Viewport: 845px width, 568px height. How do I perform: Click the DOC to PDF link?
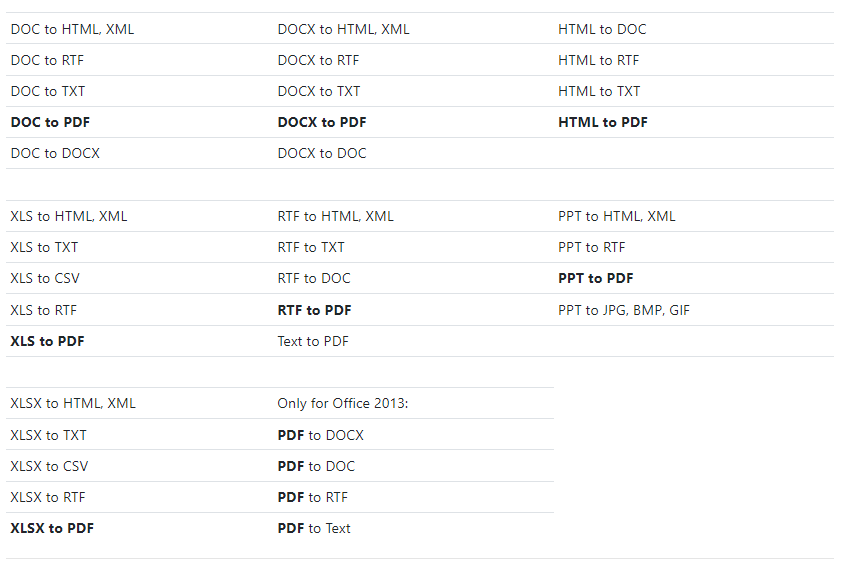(50, 122)
